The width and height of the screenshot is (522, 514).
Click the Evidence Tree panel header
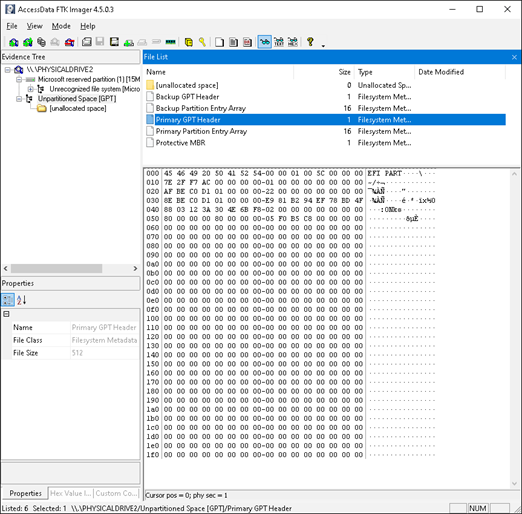(x=70, y=57)
